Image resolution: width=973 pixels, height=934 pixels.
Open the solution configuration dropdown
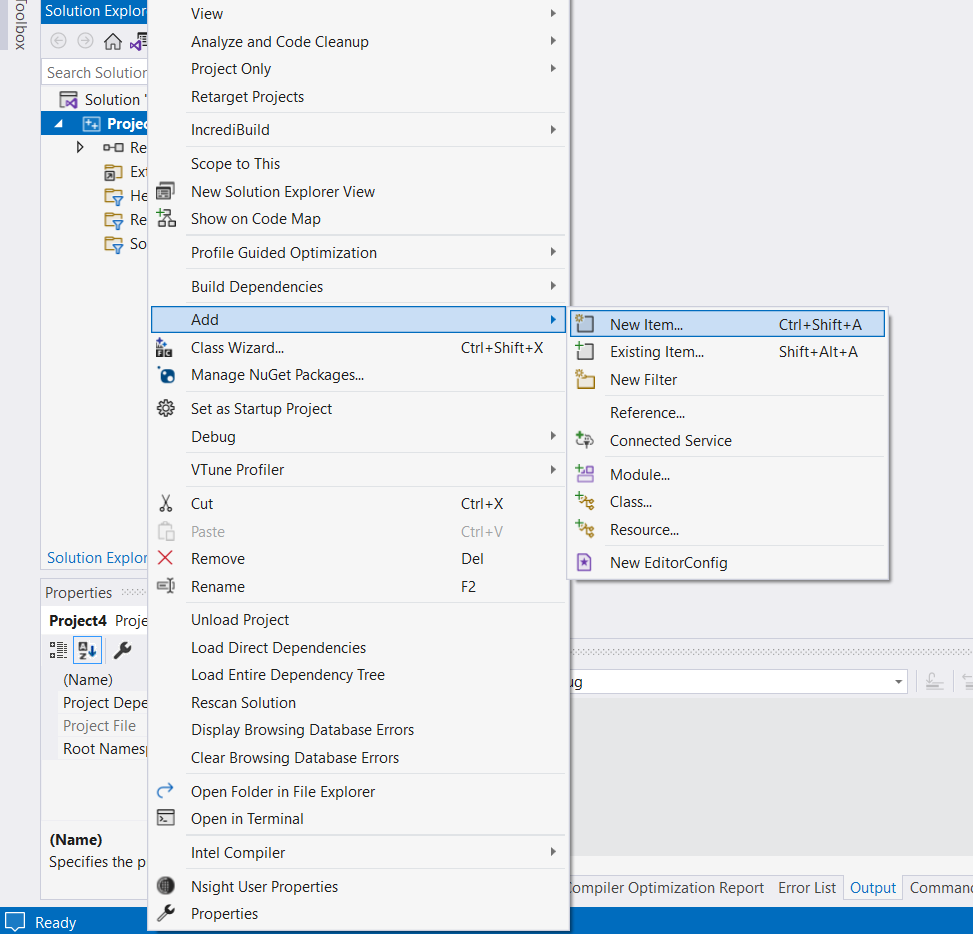coord(899,681)
